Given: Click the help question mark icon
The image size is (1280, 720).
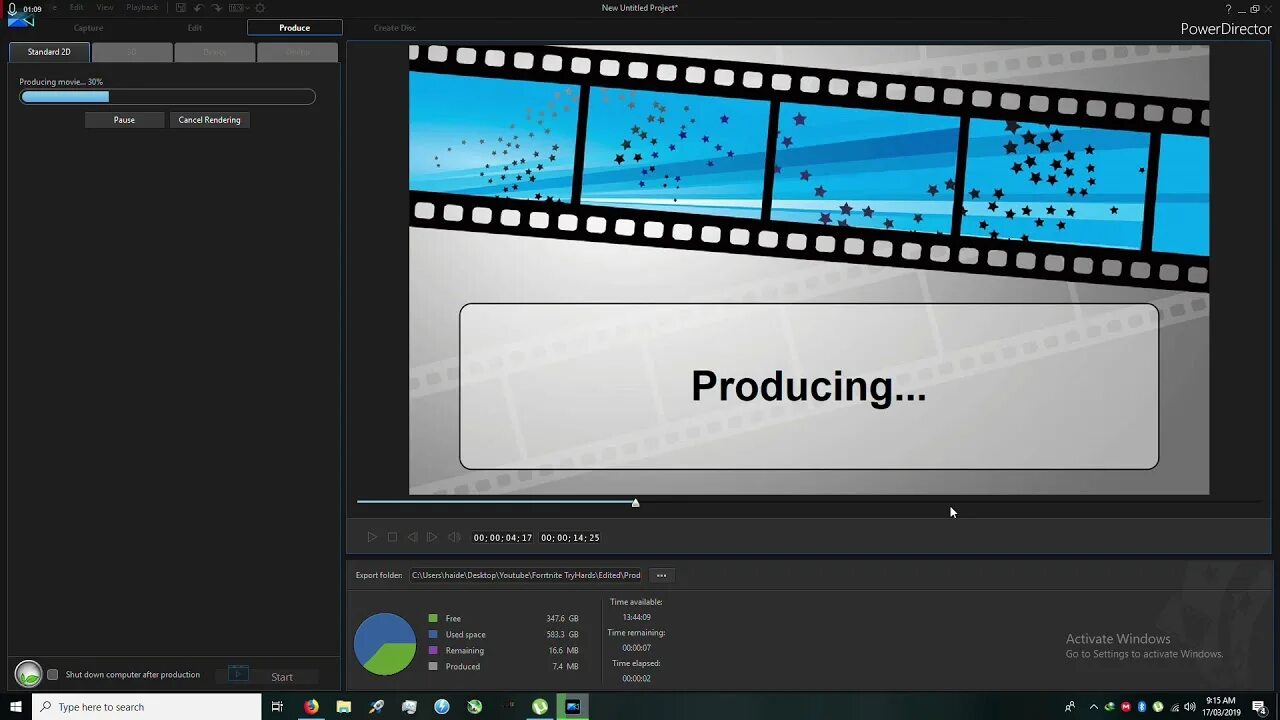Looking at the screenshot, I should 1228,9.
